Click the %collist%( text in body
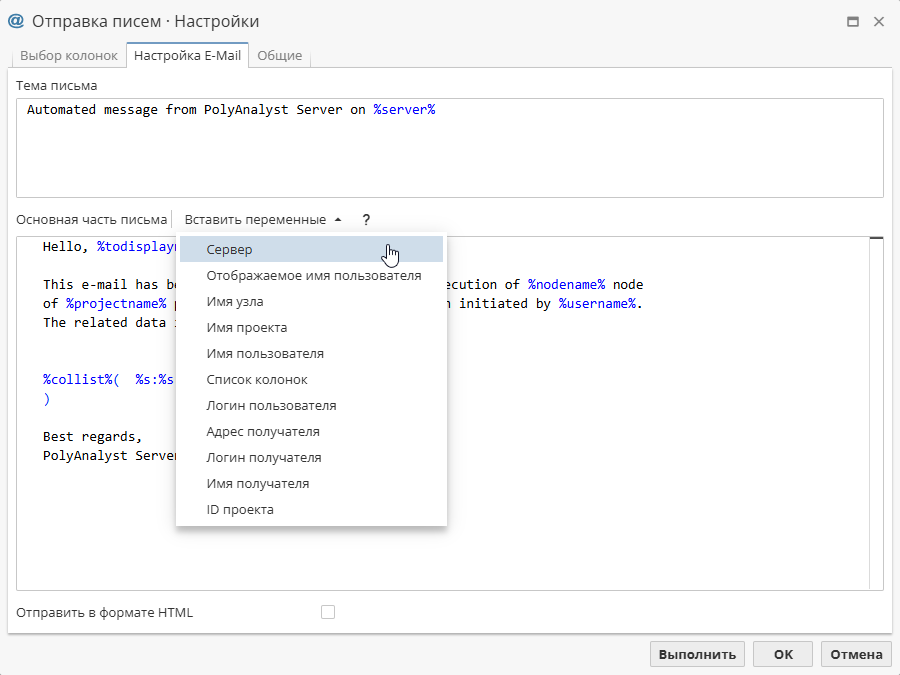 click(81, 380)
